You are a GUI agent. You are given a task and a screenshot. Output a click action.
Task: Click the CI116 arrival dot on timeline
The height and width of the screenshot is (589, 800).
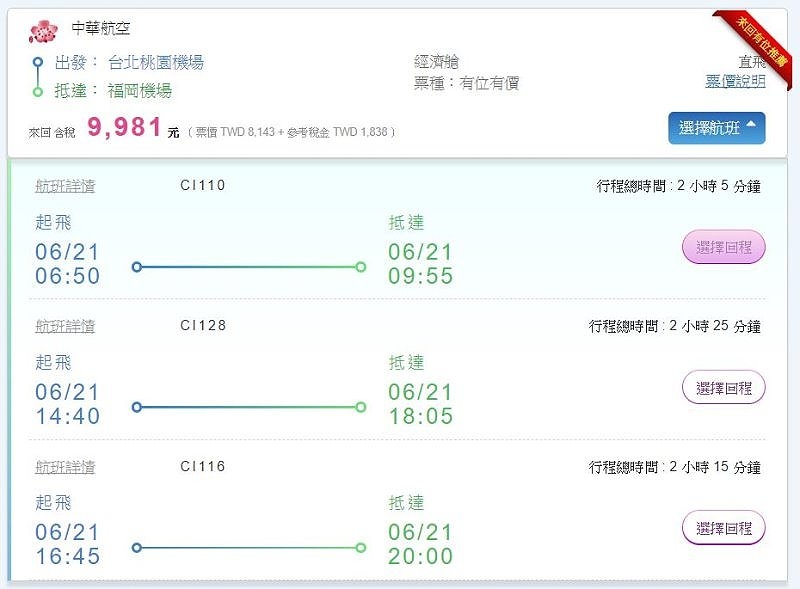pyautogui.click(x=360, y=547)
